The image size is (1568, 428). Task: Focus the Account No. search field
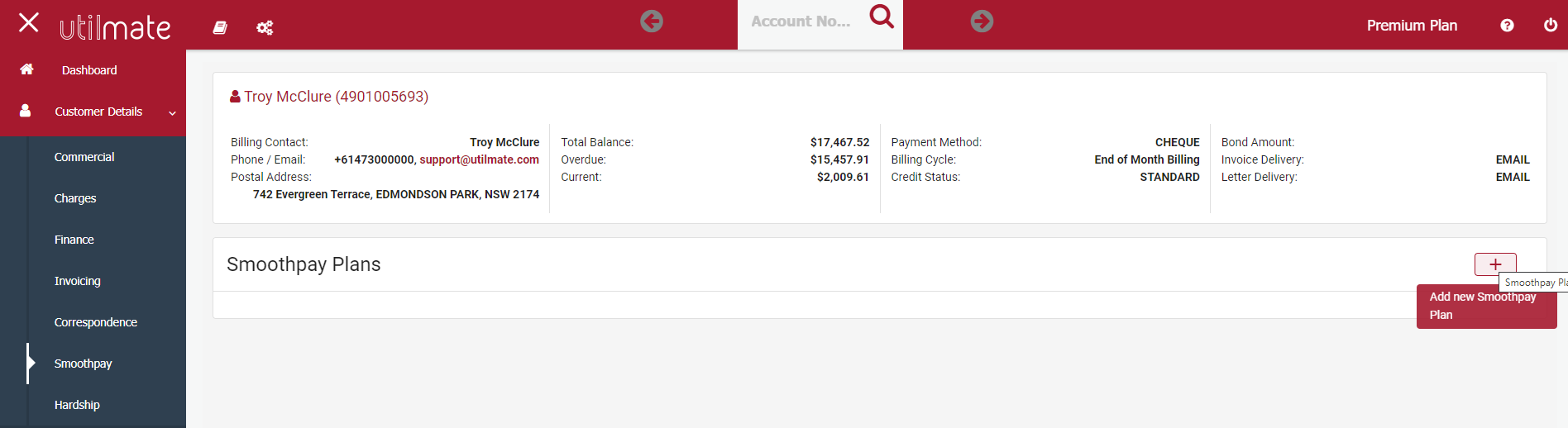tap(801, 22)
